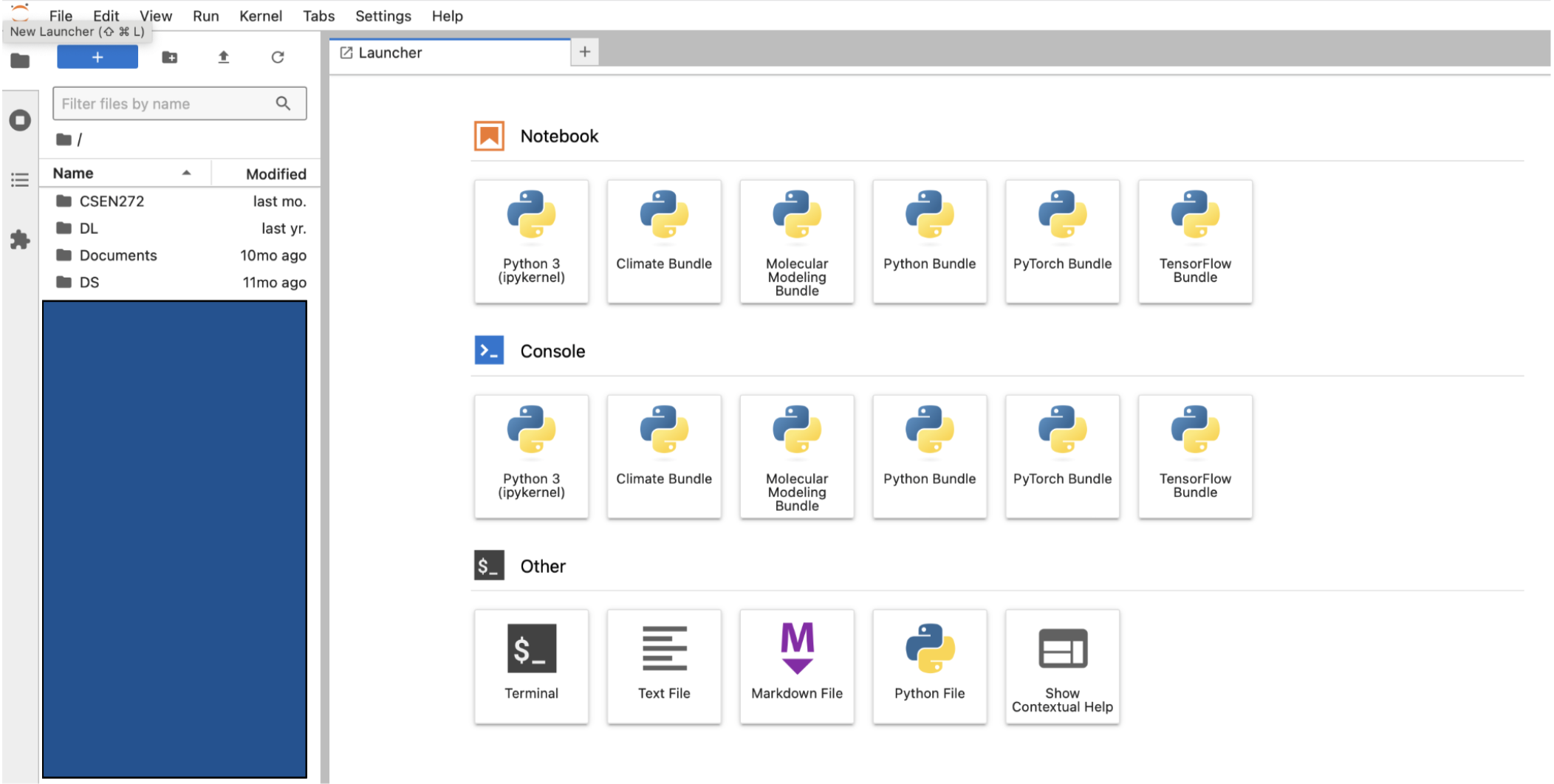
Task: Open the Table of Contents sidebar icon
Action: click(x=20, y=179)
